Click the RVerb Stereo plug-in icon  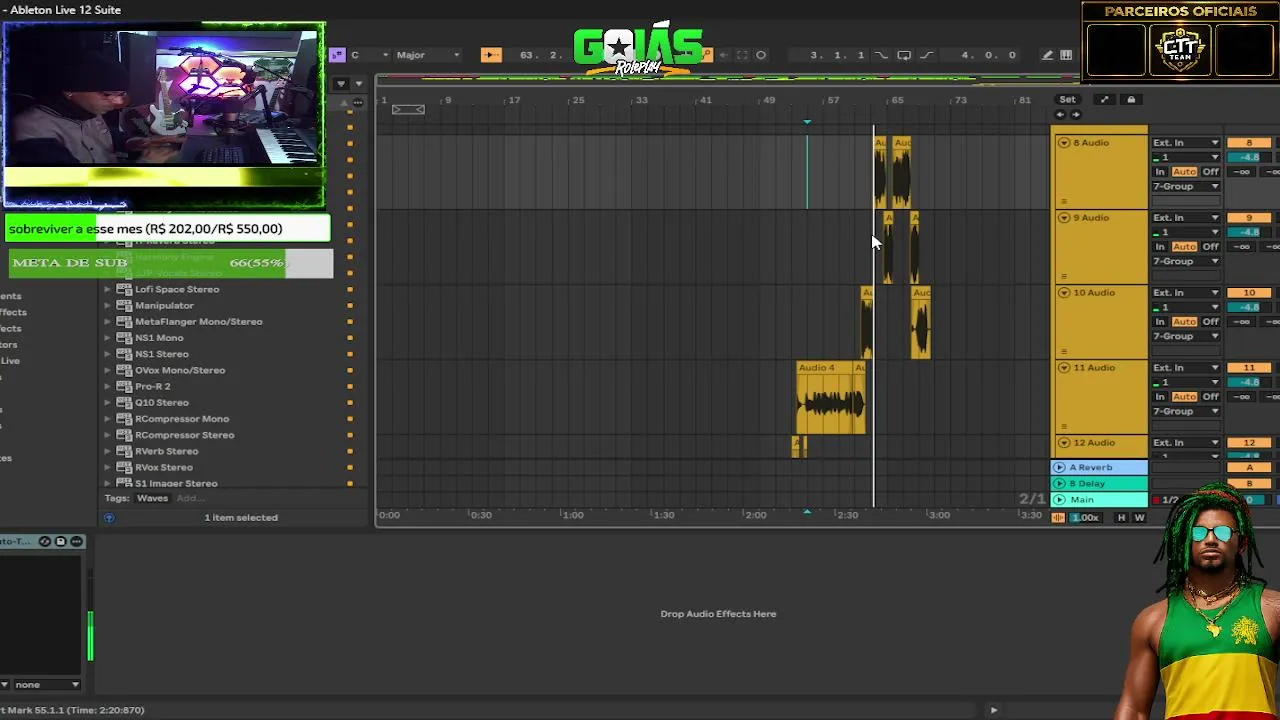click(124, 451)
